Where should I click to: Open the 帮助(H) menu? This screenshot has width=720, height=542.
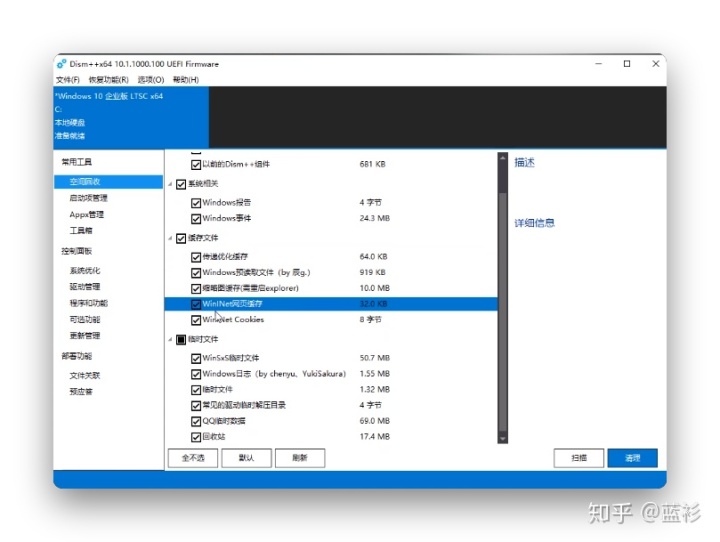pos(186,79)
